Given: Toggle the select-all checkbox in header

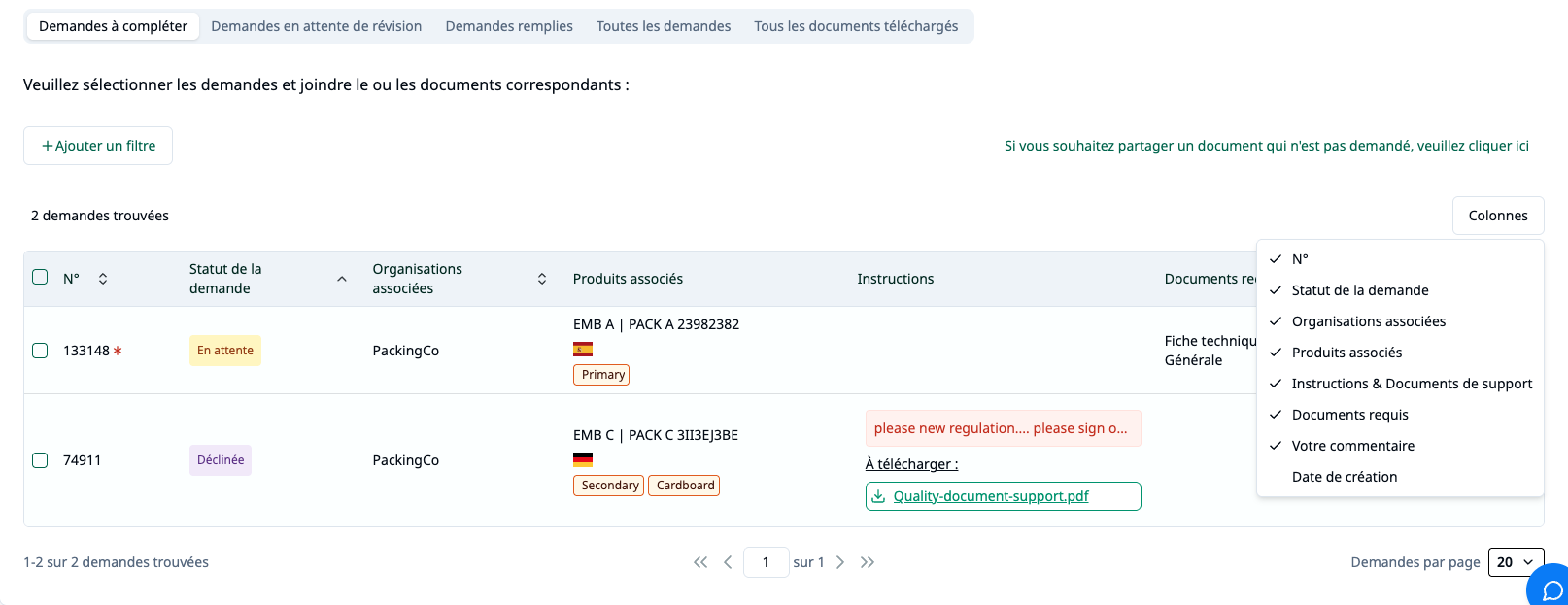Looking at the screenshot, I should [40, 278].
